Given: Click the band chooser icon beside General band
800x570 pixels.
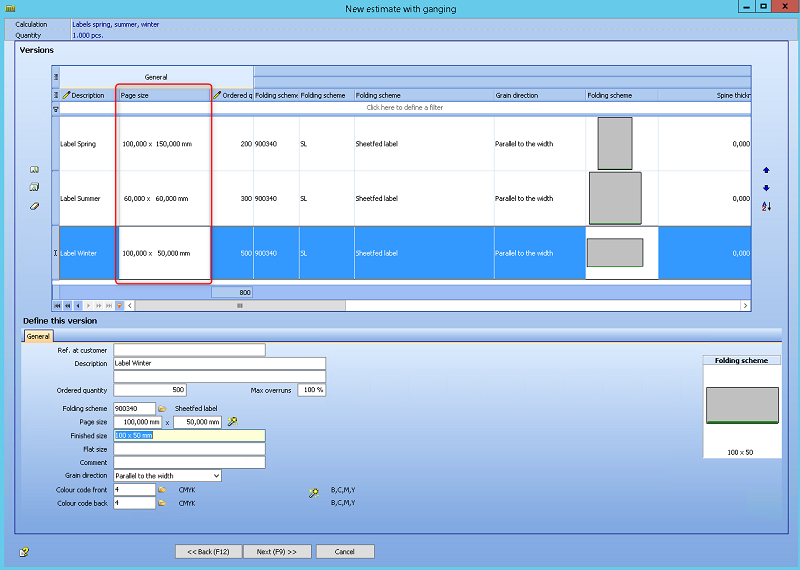Looking at the screenshot, I should tap(56, 77).
